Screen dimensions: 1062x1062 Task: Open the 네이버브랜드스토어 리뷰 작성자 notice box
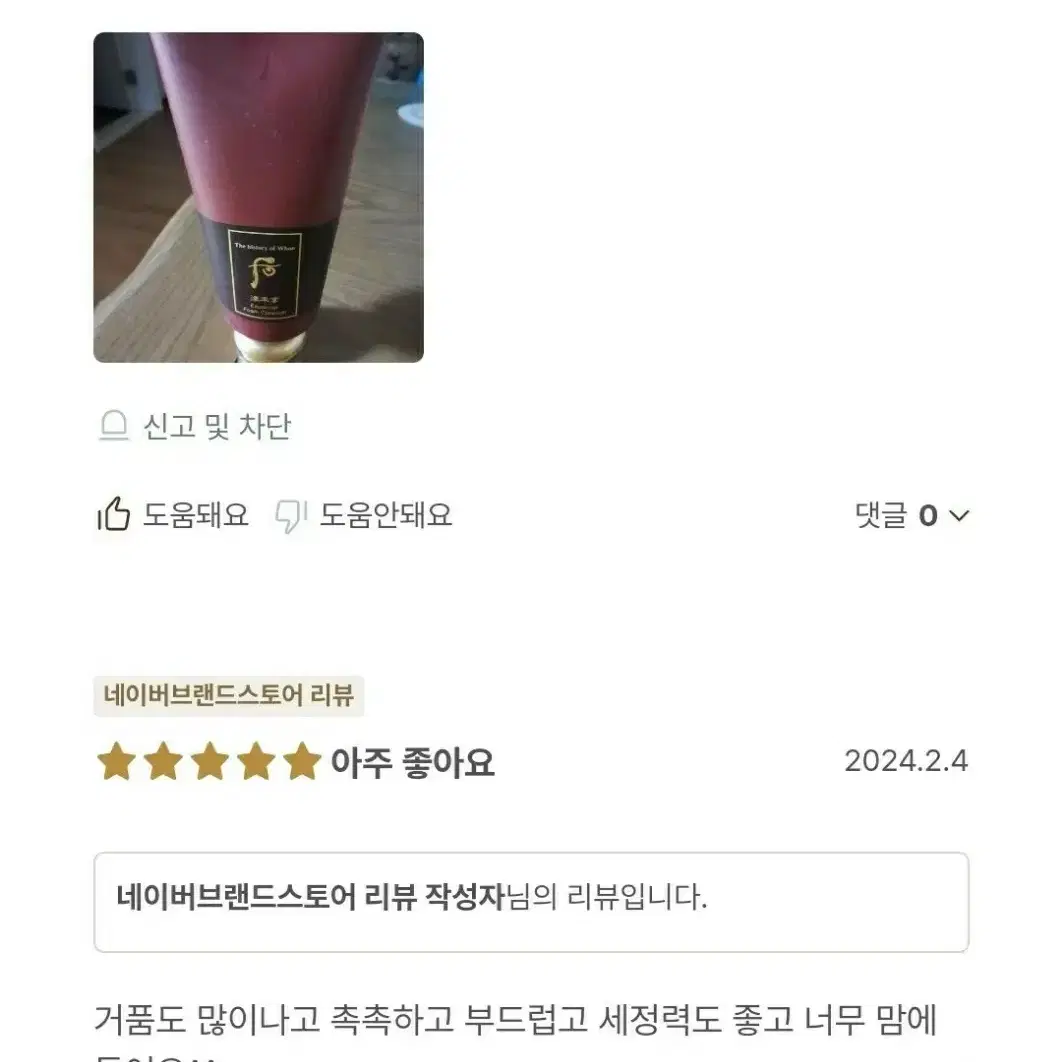pyautogui.click(x=532, y=902)
